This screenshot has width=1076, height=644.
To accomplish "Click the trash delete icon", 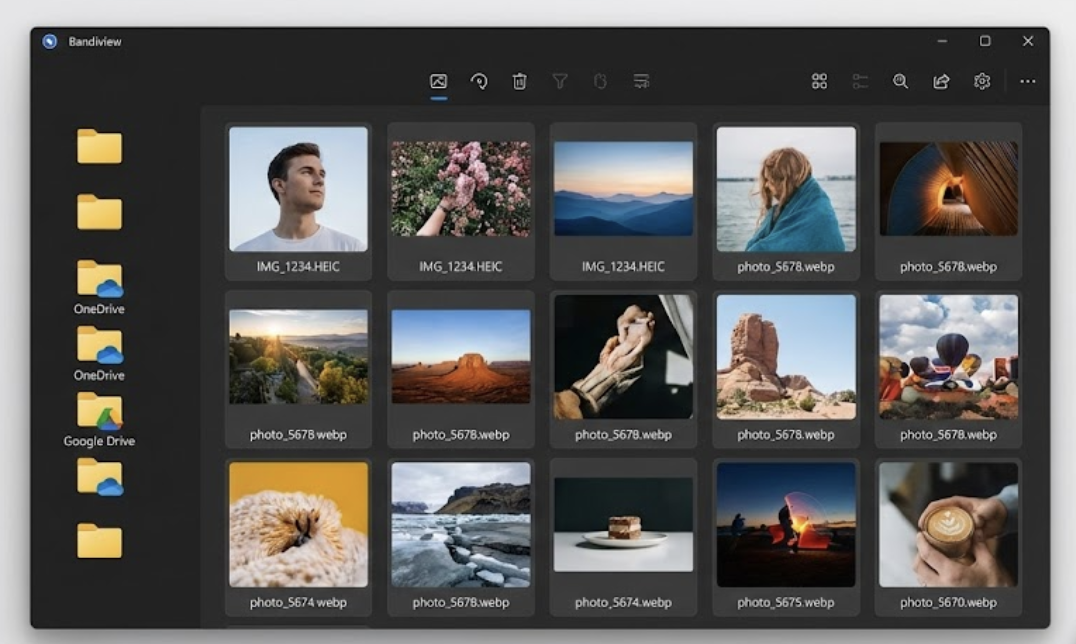I will [x=520, y=82].
